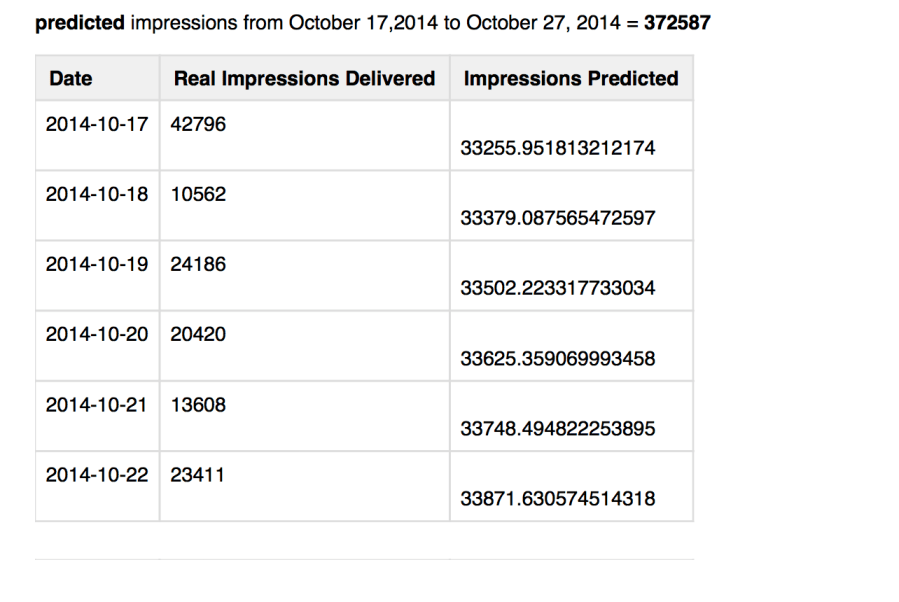Click real impressions value 24186
This screenshot has width=899, height=602.
[x=199, y=265]
